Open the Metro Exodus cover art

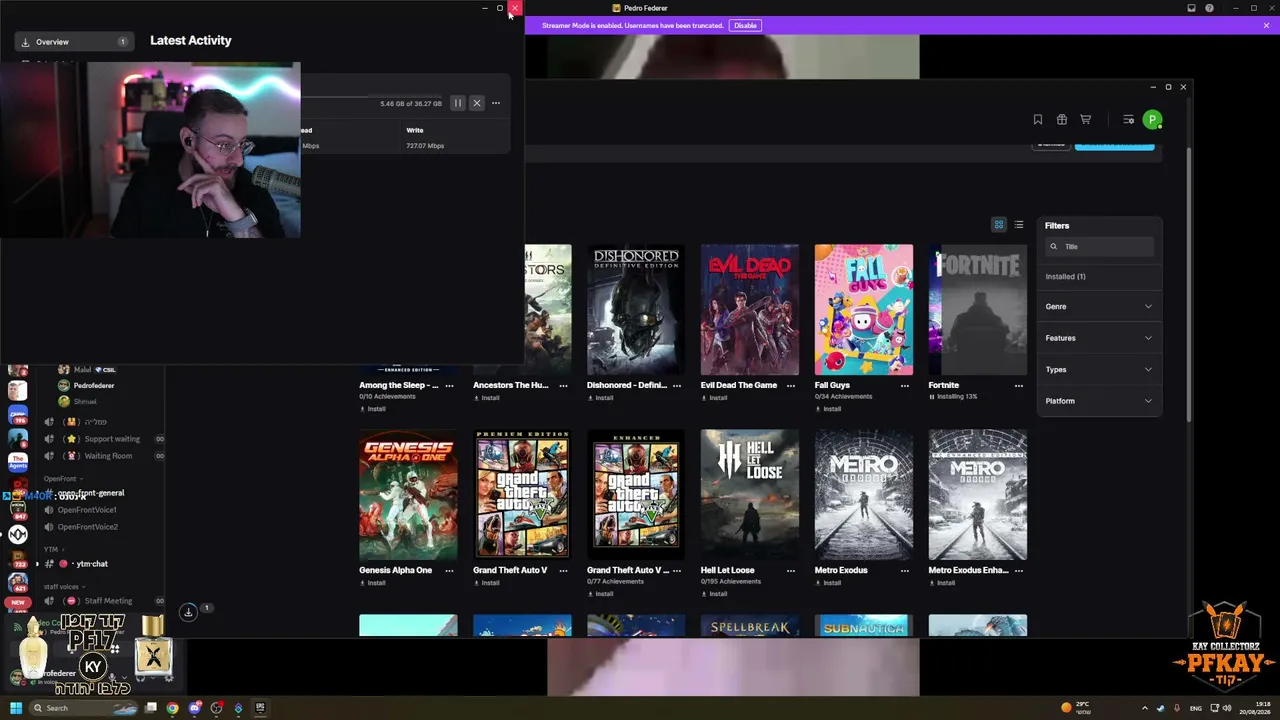[864, 495]
